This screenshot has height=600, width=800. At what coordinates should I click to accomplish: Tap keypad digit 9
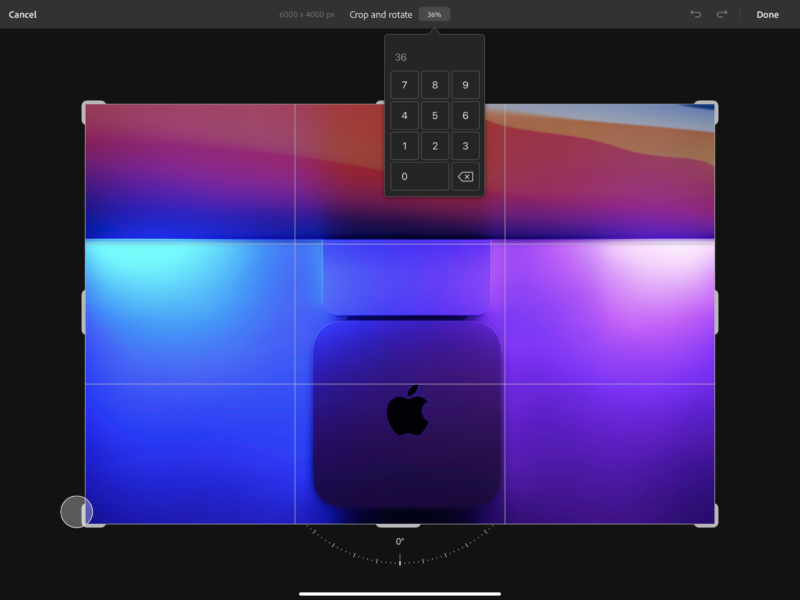465,85
